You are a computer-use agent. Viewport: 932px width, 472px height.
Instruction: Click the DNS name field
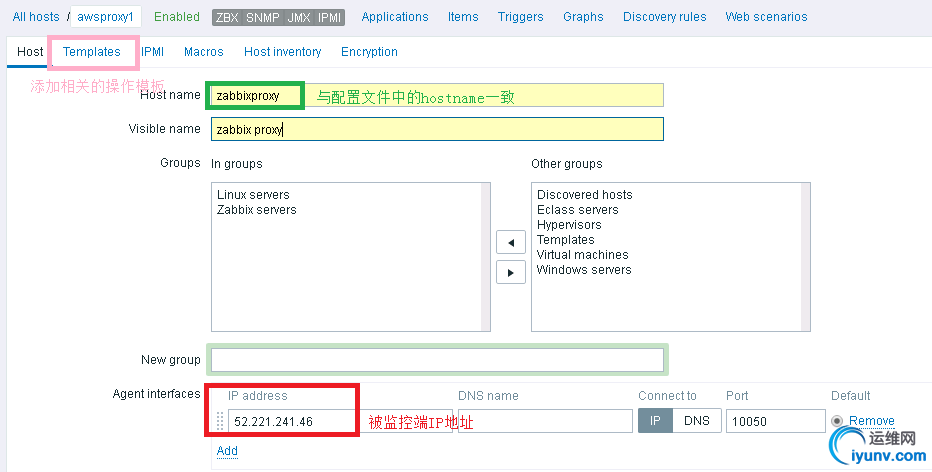(545, 421)
